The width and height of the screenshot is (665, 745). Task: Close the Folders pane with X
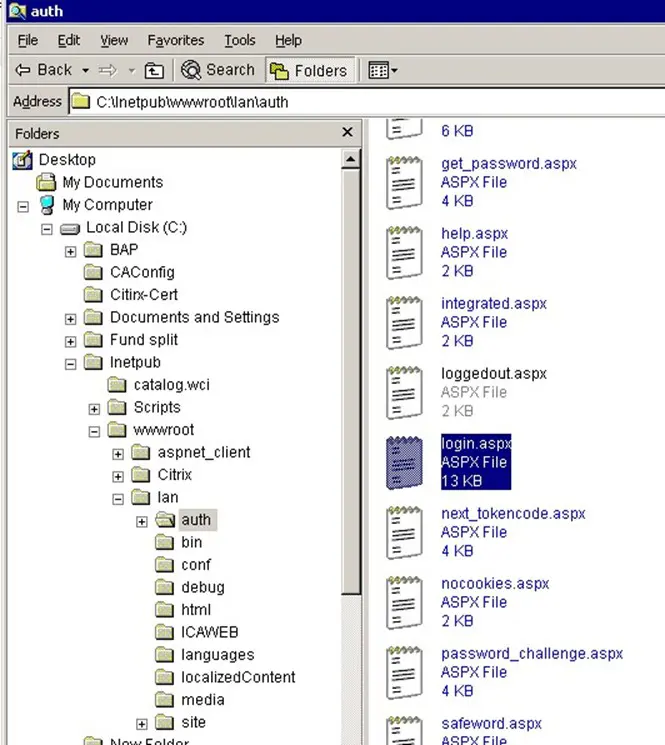click(x=347, y=132)
